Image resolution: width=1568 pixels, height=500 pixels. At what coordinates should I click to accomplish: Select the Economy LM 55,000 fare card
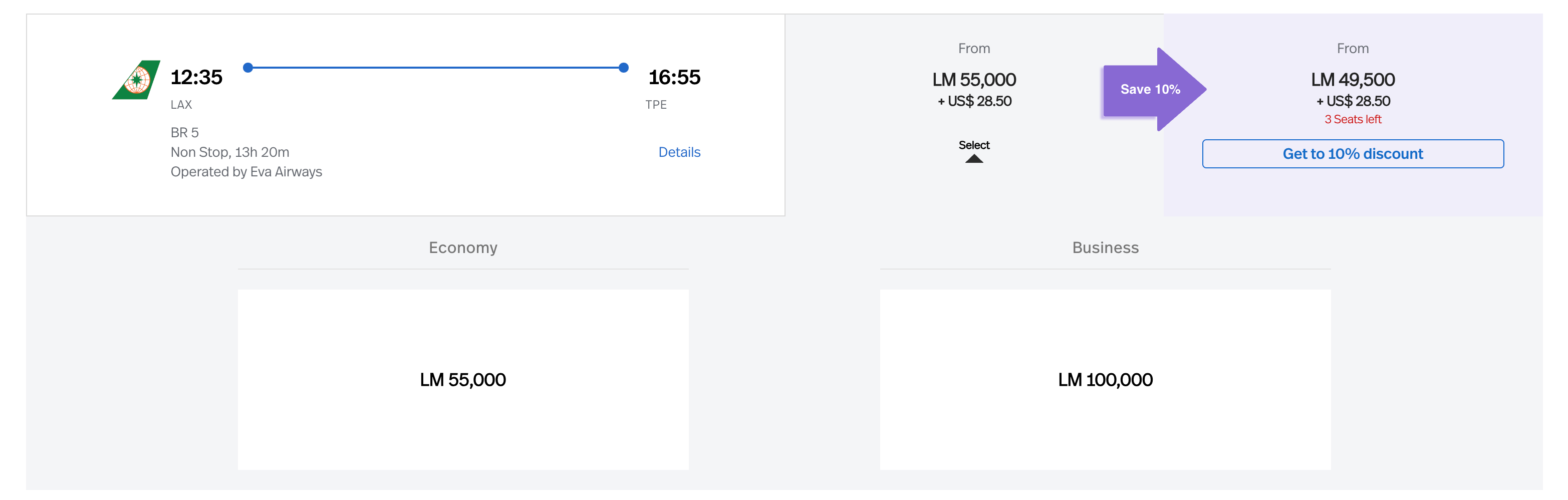462,379
